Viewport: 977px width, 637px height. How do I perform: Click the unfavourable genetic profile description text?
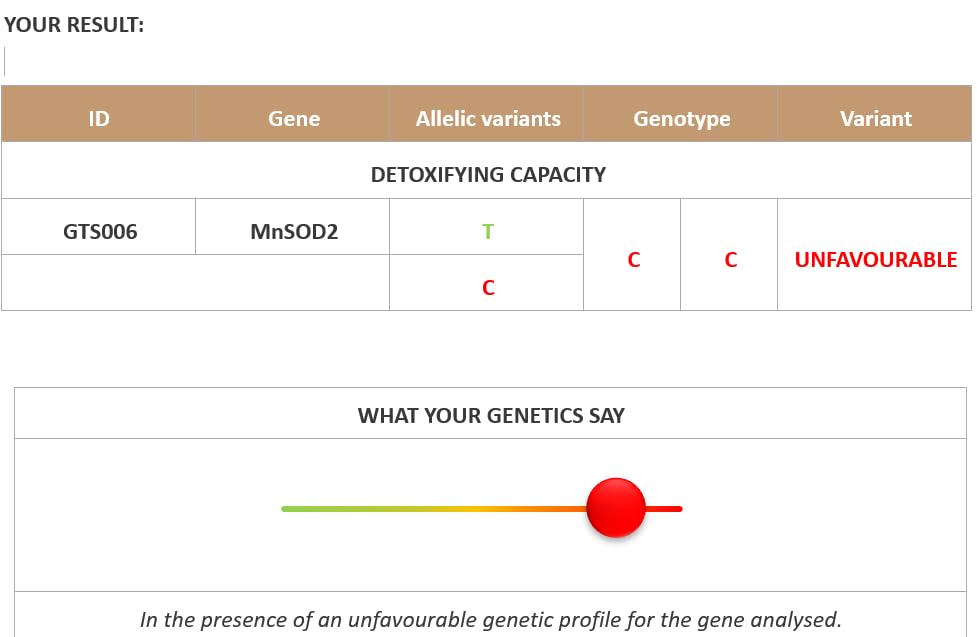(490, 620)
